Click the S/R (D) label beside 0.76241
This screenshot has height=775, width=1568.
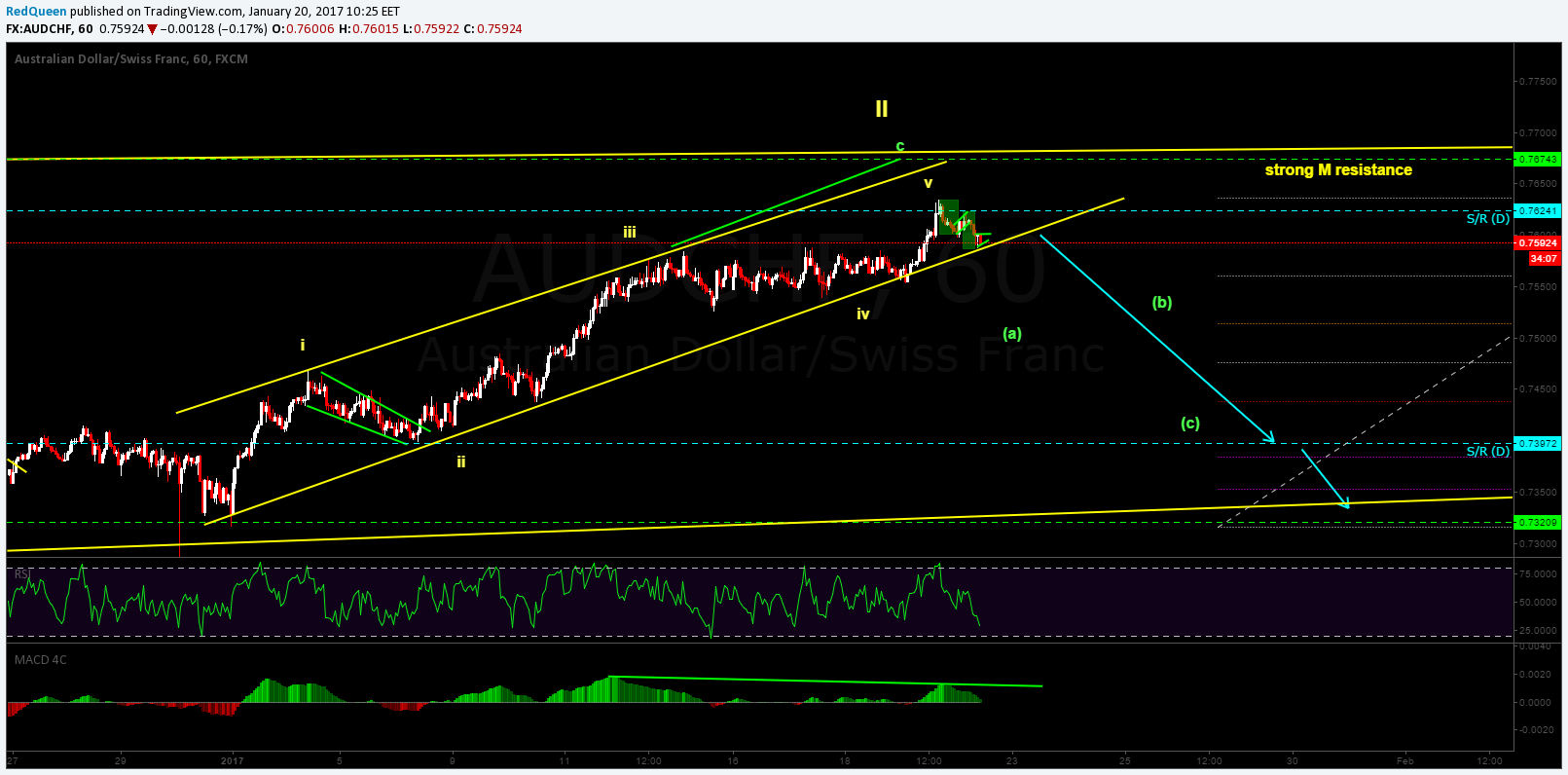point(1488,218)
